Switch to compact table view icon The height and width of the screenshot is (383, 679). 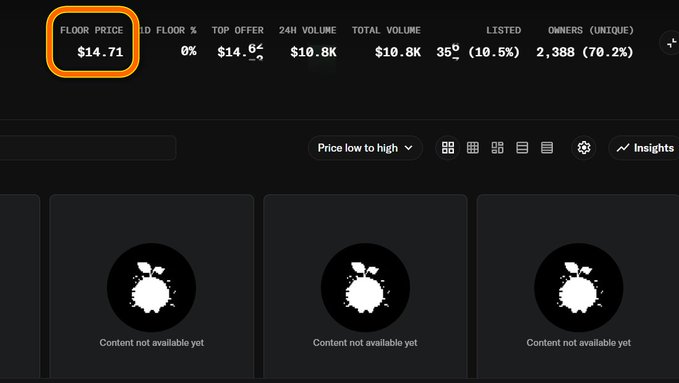pos(546,148)
